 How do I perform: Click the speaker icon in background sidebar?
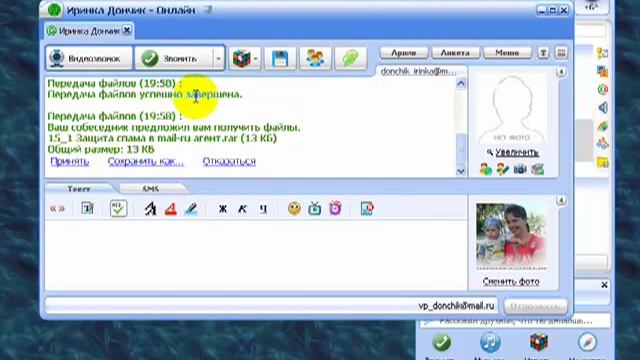[602, 108]
